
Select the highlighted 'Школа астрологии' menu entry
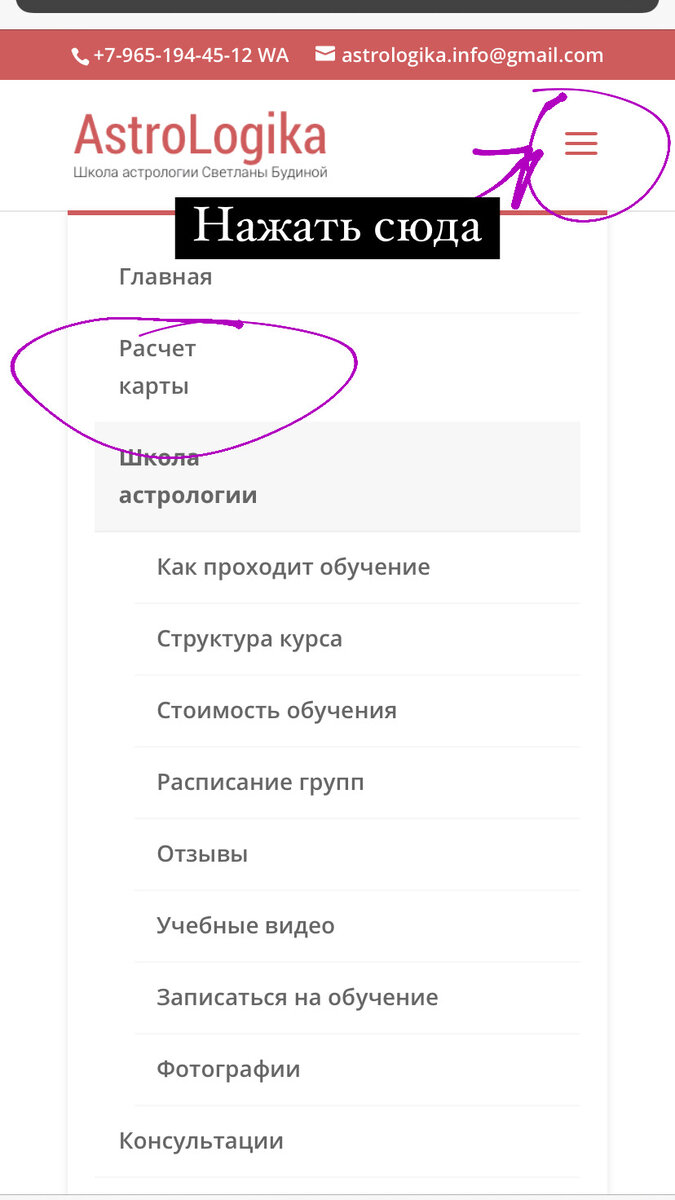189,476
